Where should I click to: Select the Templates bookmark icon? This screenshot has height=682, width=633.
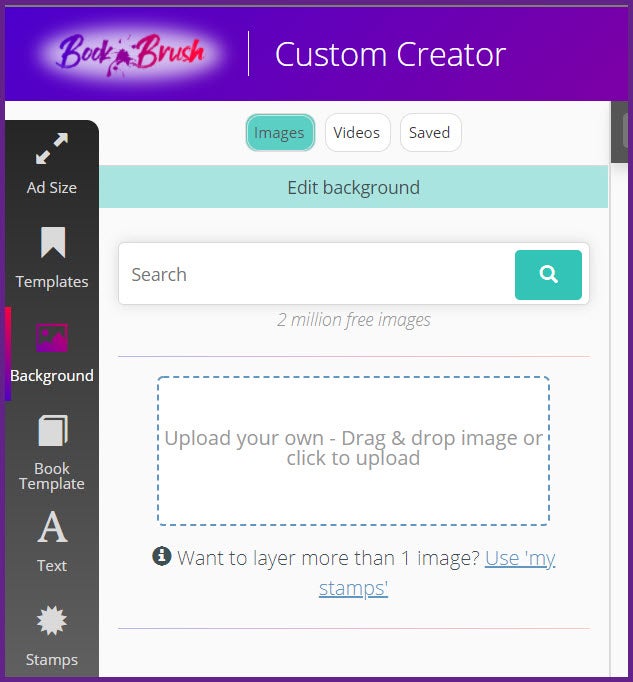click(52, 243)
